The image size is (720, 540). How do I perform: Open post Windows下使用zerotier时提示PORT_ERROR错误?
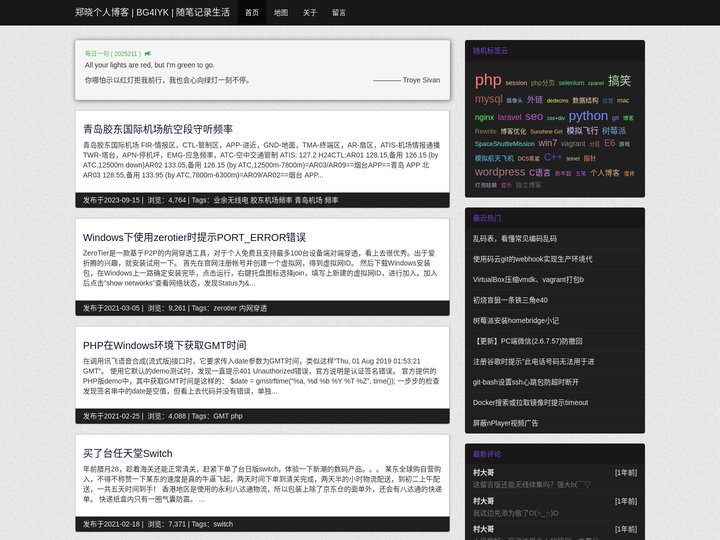point(194,237)
